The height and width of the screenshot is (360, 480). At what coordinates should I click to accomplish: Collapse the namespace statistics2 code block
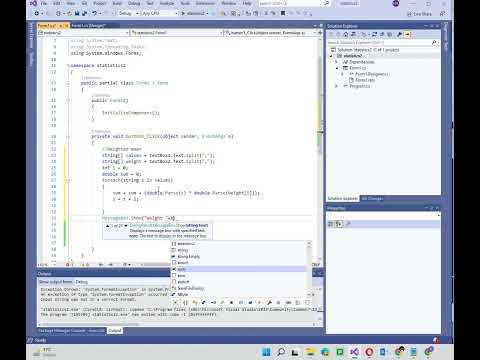pyautogui.click(x=68, y=66)
